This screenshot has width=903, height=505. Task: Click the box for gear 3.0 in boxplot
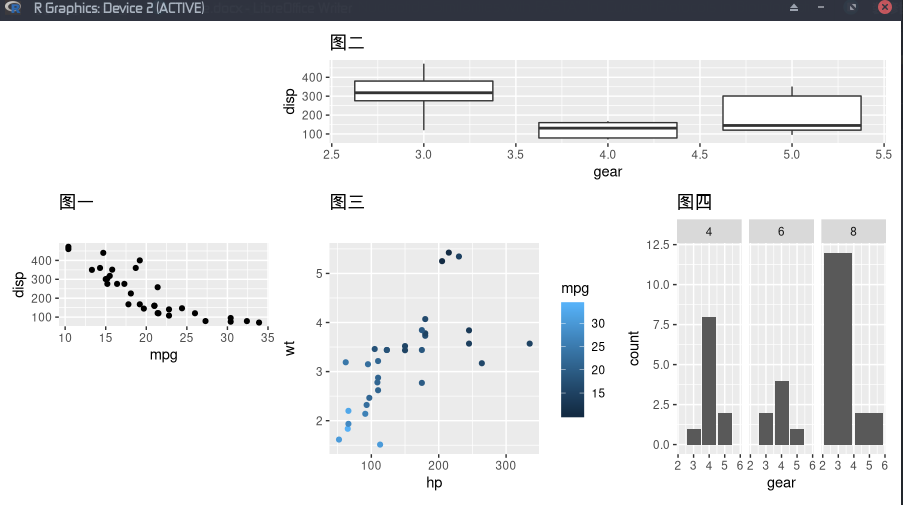tap(424, 91)
